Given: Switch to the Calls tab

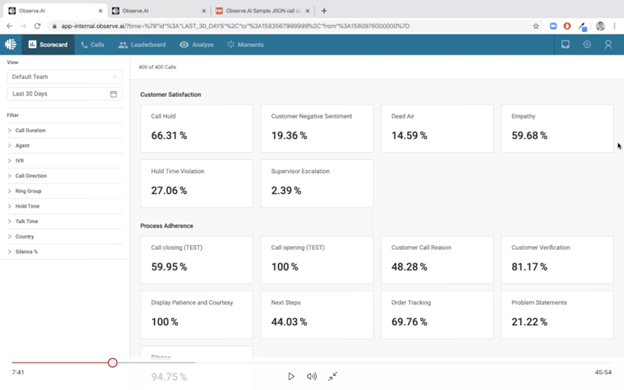Looking at the screenshot, I should [92, 45].
